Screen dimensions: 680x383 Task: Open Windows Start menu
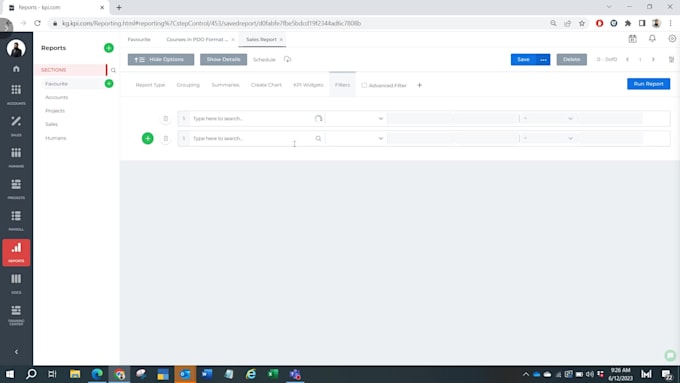click(x=9, y=374)
